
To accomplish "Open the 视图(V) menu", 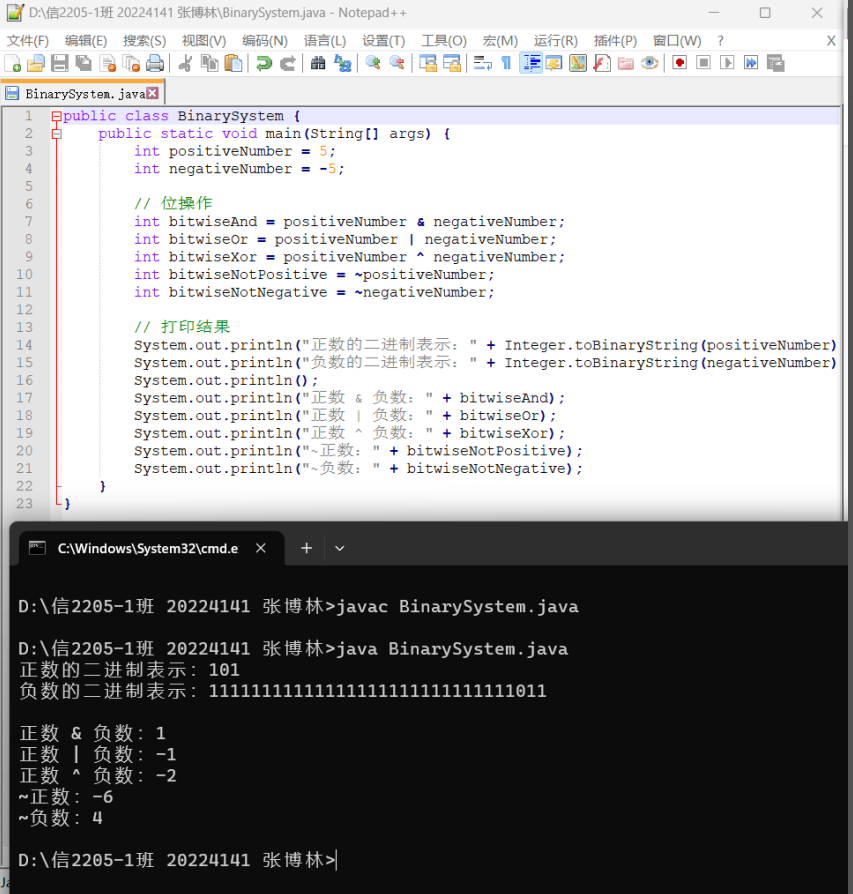I will 204,41.
